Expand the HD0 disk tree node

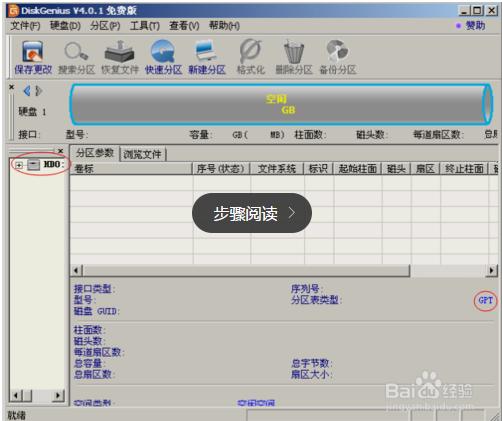[x=19, y=165]
